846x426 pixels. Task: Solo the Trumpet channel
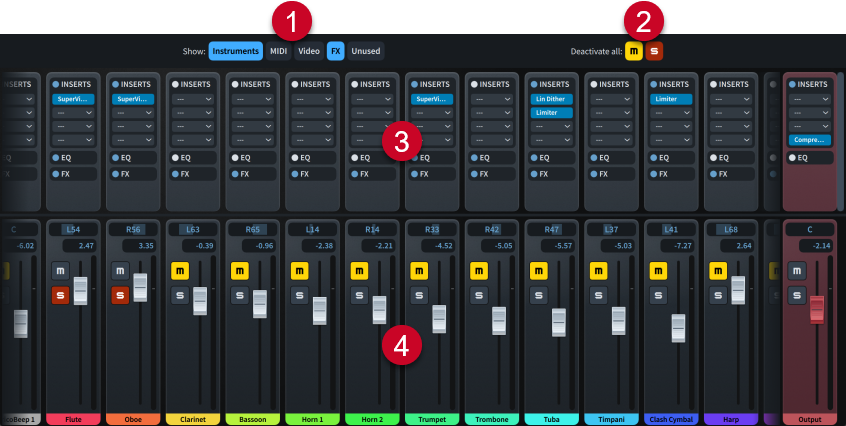point(419,294)
